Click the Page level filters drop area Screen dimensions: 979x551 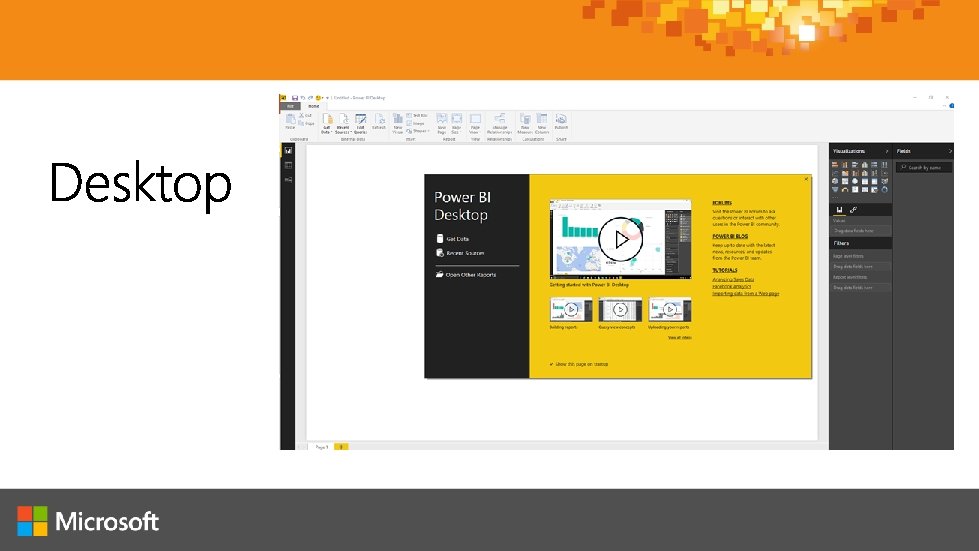[860, 266]
